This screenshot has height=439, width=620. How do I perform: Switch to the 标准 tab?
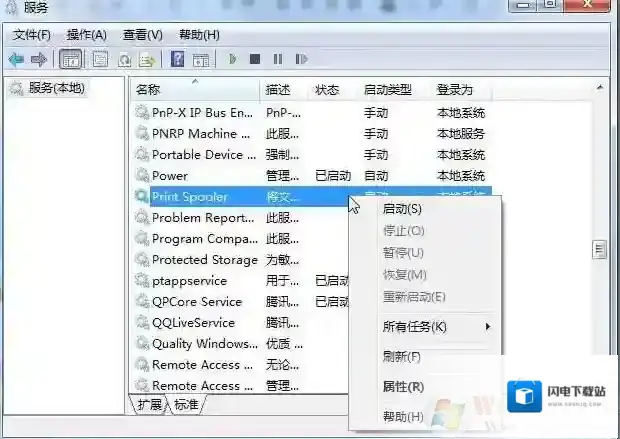click(186, 405)
